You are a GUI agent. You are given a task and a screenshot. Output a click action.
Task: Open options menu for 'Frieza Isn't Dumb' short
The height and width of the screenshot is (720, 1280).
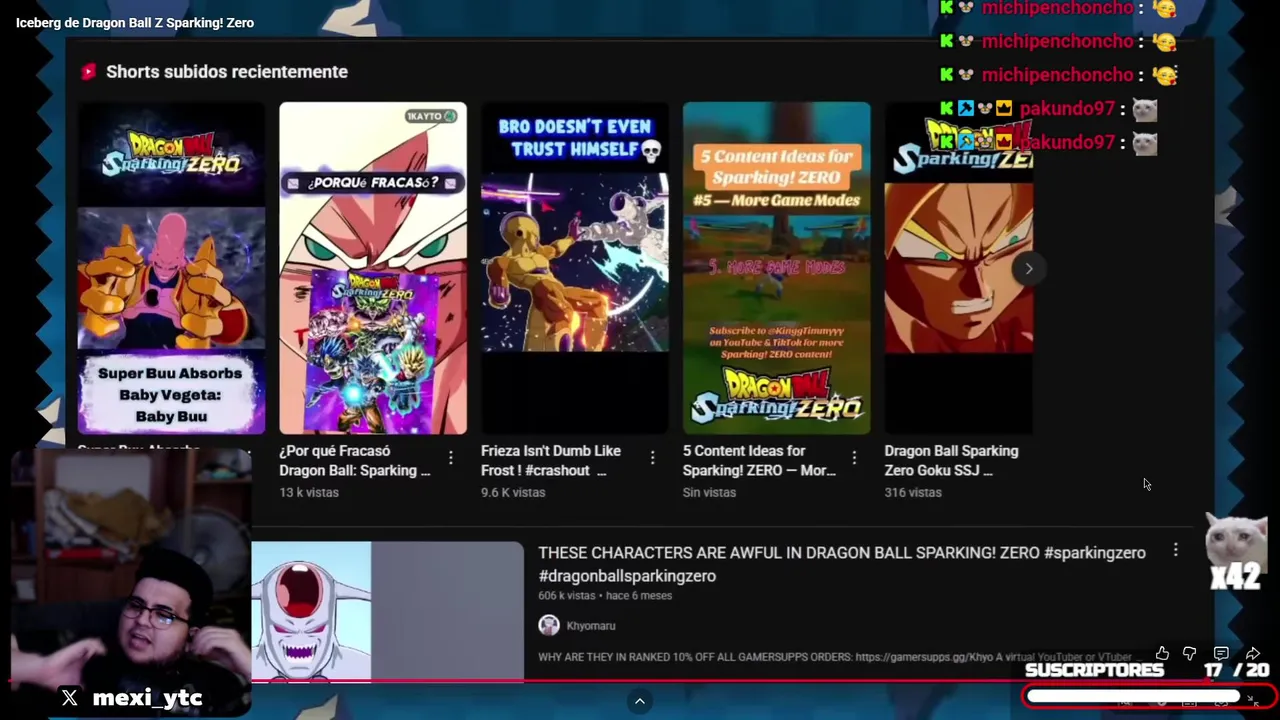(652, 458)
